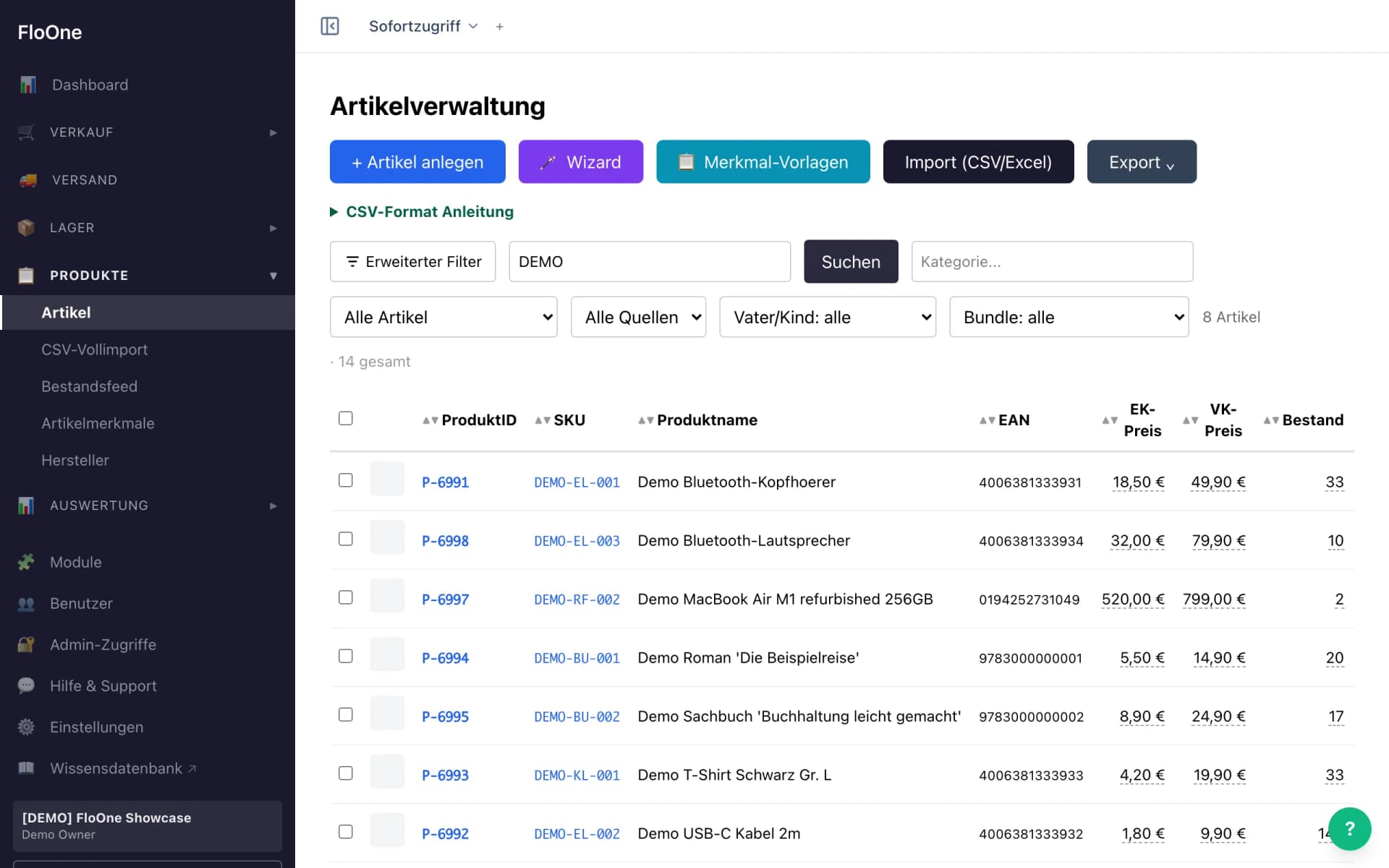Click the Lager box icon

click(26, 228)
